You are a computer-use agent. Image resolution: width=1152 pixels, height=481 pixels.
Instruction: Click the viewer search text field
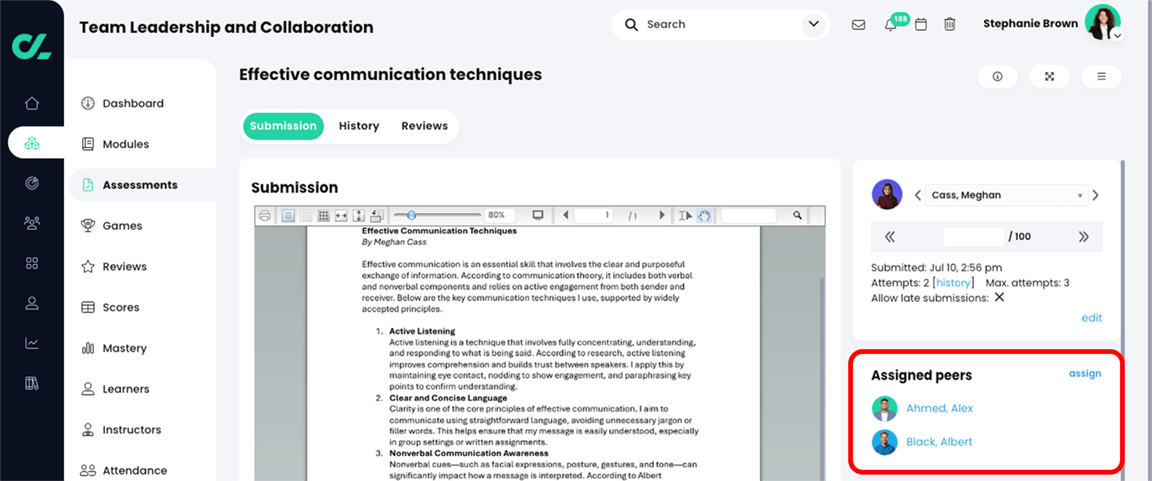click(x=748, y=215)
